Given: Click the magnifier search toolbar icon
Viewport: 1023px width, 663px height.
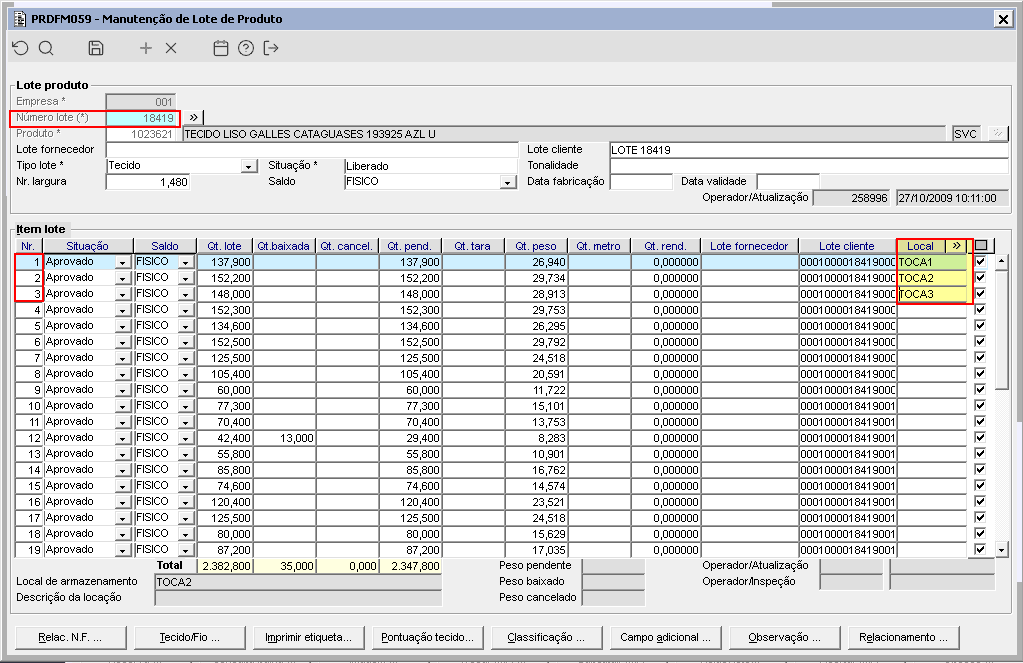Looking at the screenshot, I should [46, 48].
